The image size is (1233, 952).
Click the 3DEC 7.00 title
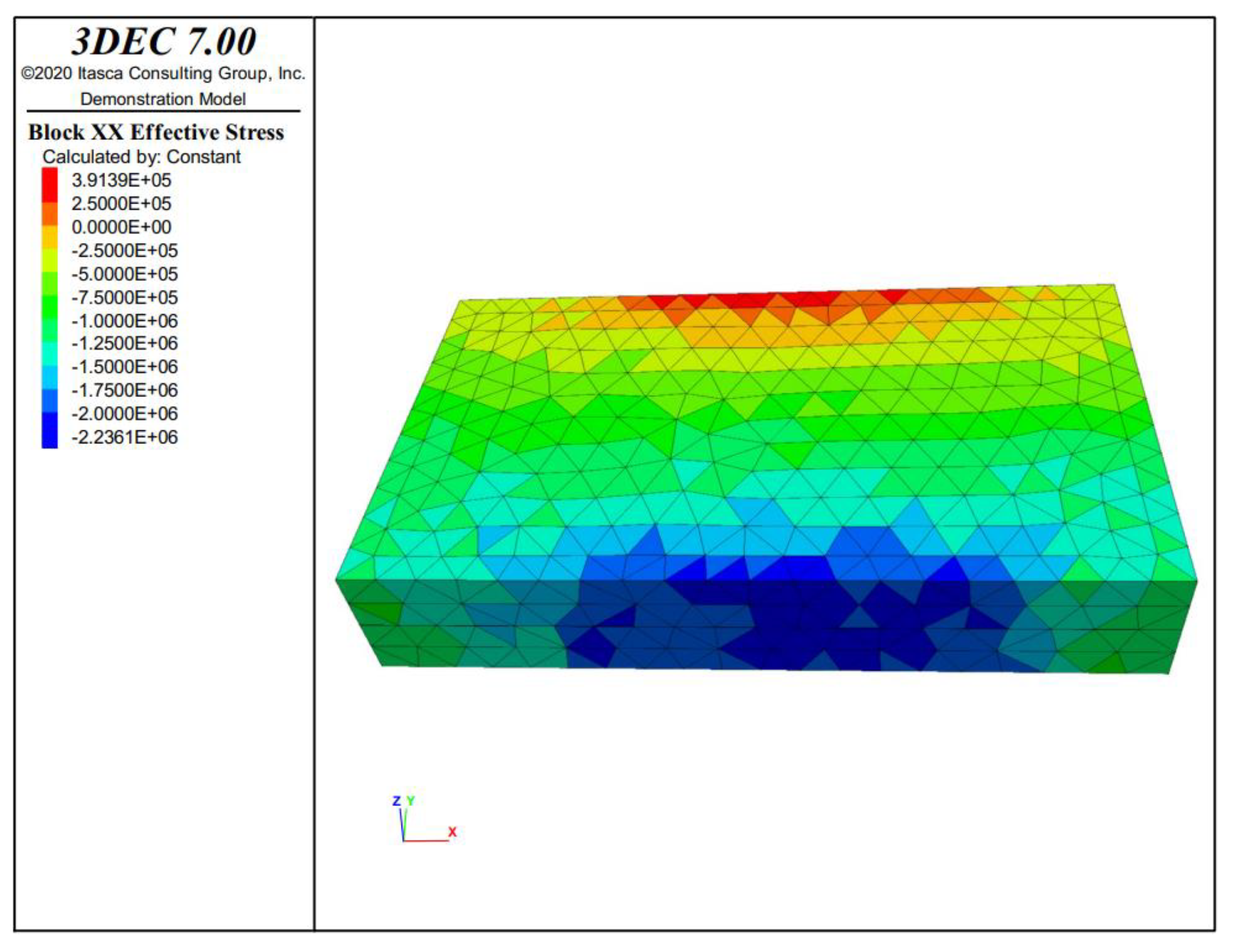pos(164,42)
